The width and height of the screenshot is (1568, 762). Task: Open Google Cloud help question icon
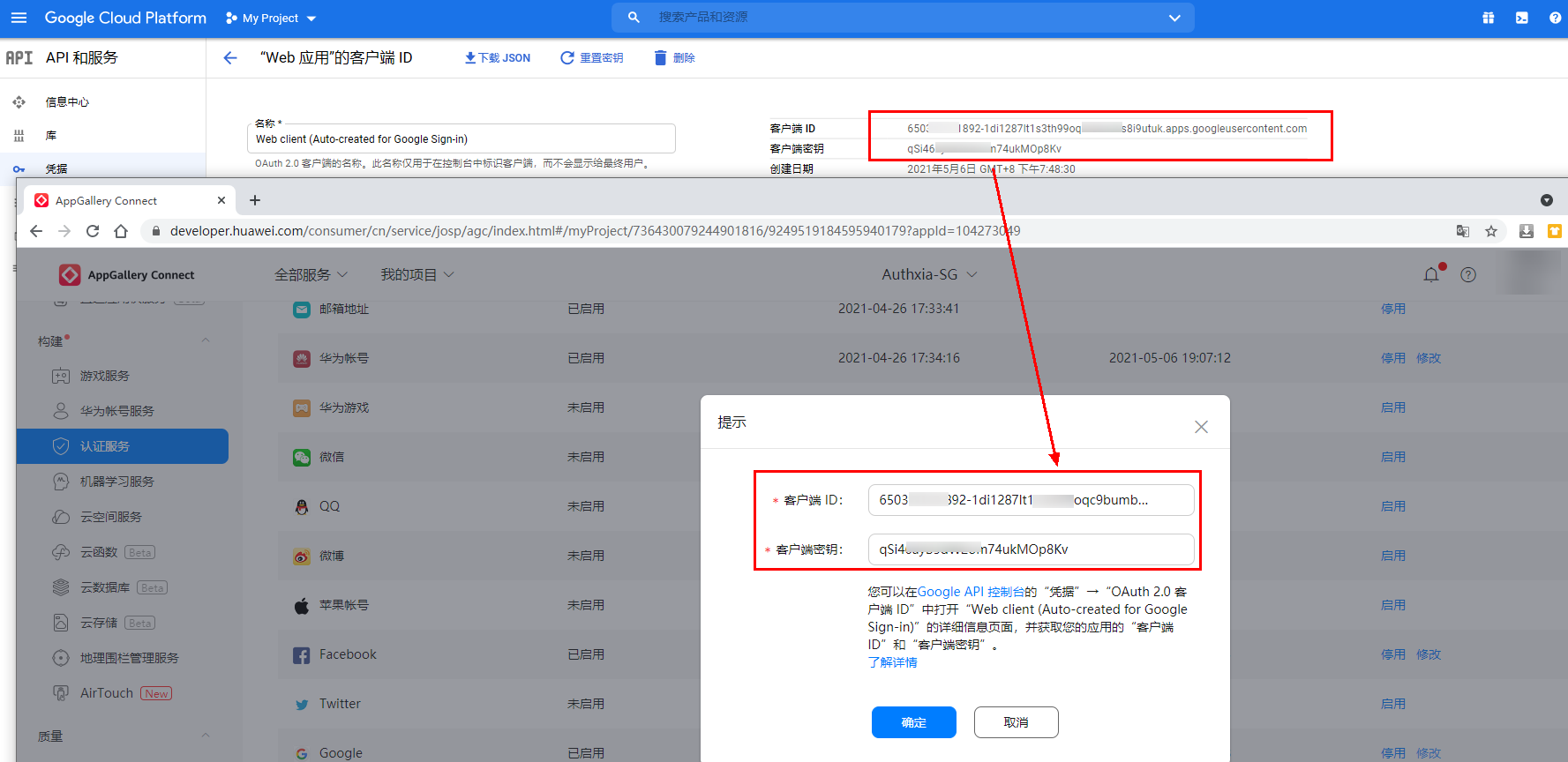(x=1555, y=18)
